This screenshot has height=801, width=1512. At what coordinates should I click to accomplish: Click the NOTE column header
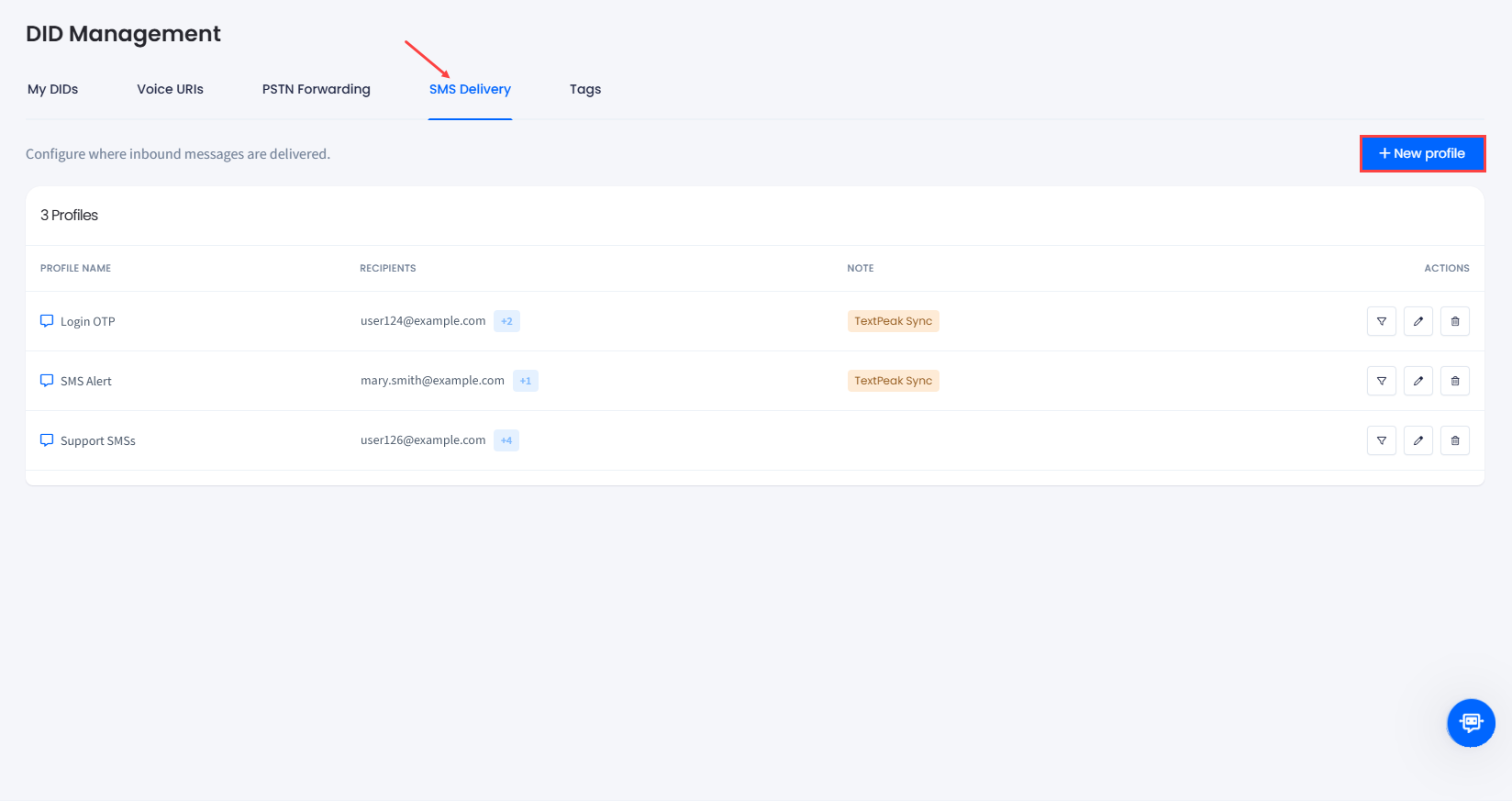tap(861, 268)
